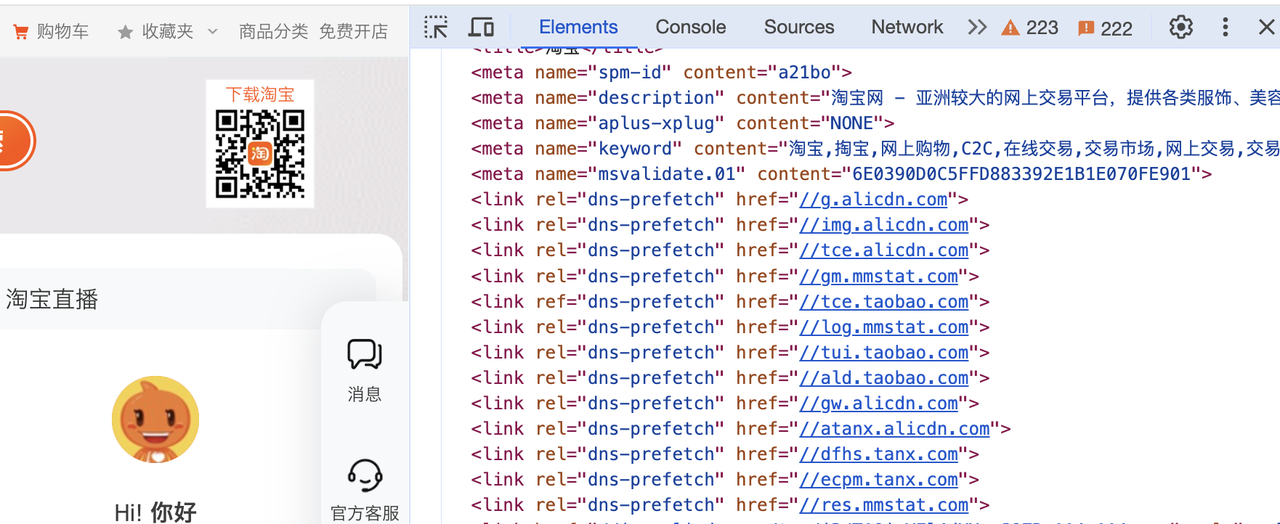Open the //ald.taobao.com href link
1280x524 pixels.
click(x=884, y=378)
